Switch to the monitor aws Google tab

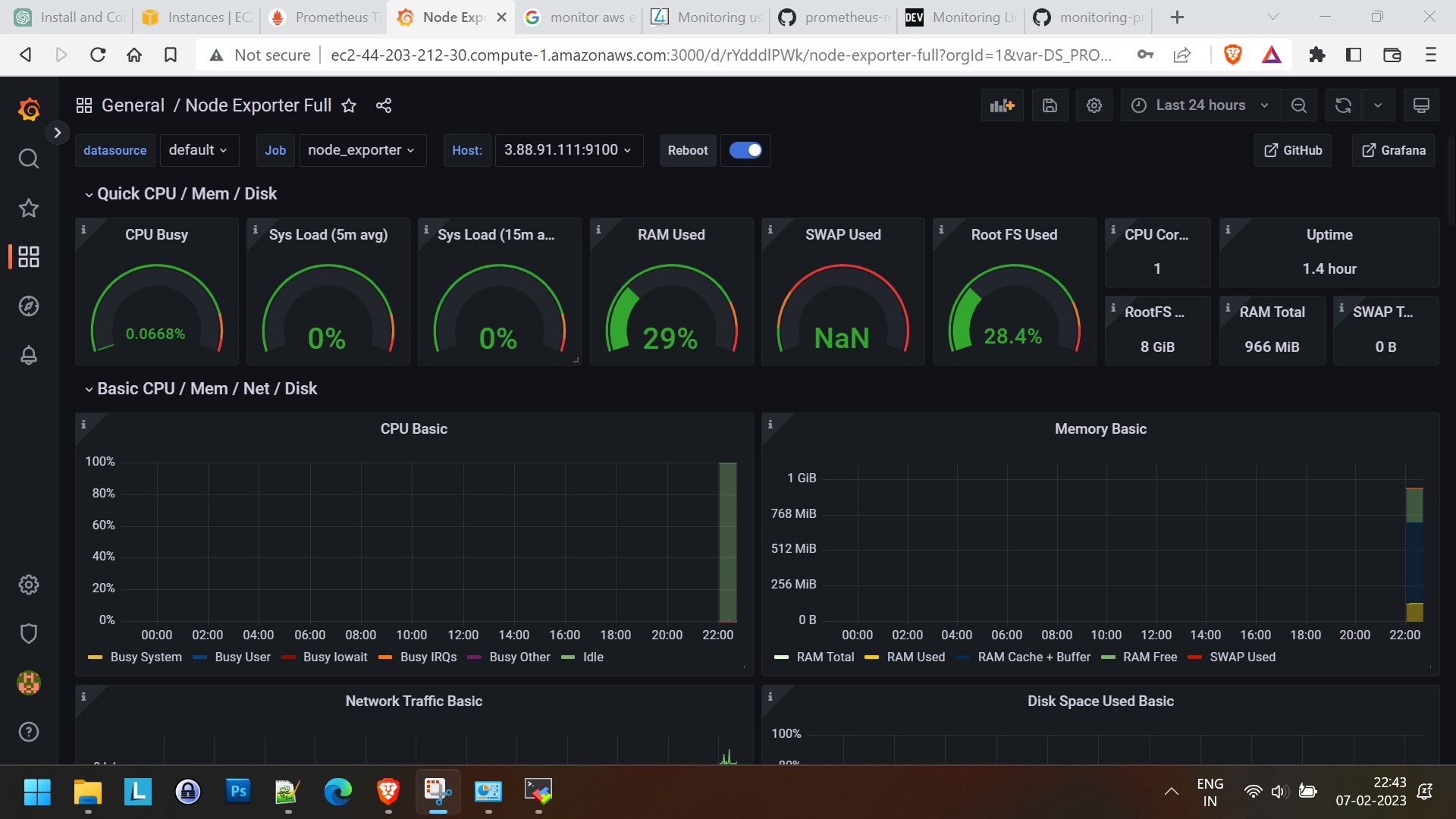click(578, 17)
